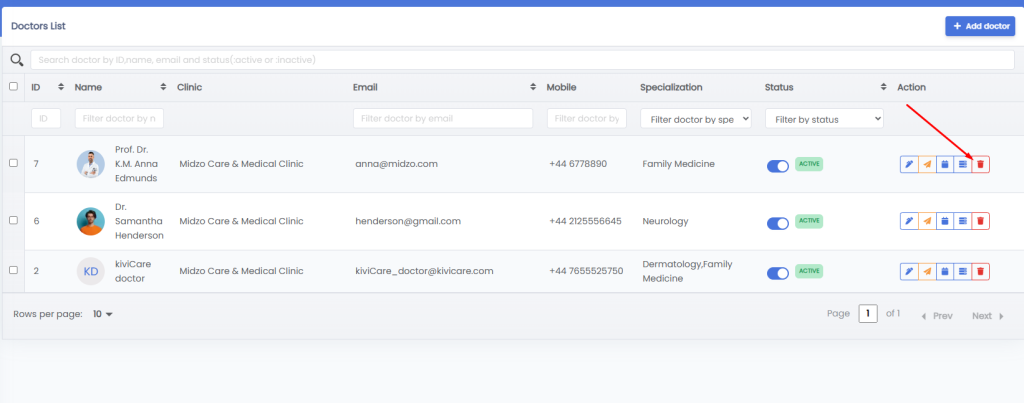Image resolution: width=1024 pixels, height=403 pixels.
Task: Click the edit pencil icon for Anna Edmunds
Action: [x=909, y=165]
